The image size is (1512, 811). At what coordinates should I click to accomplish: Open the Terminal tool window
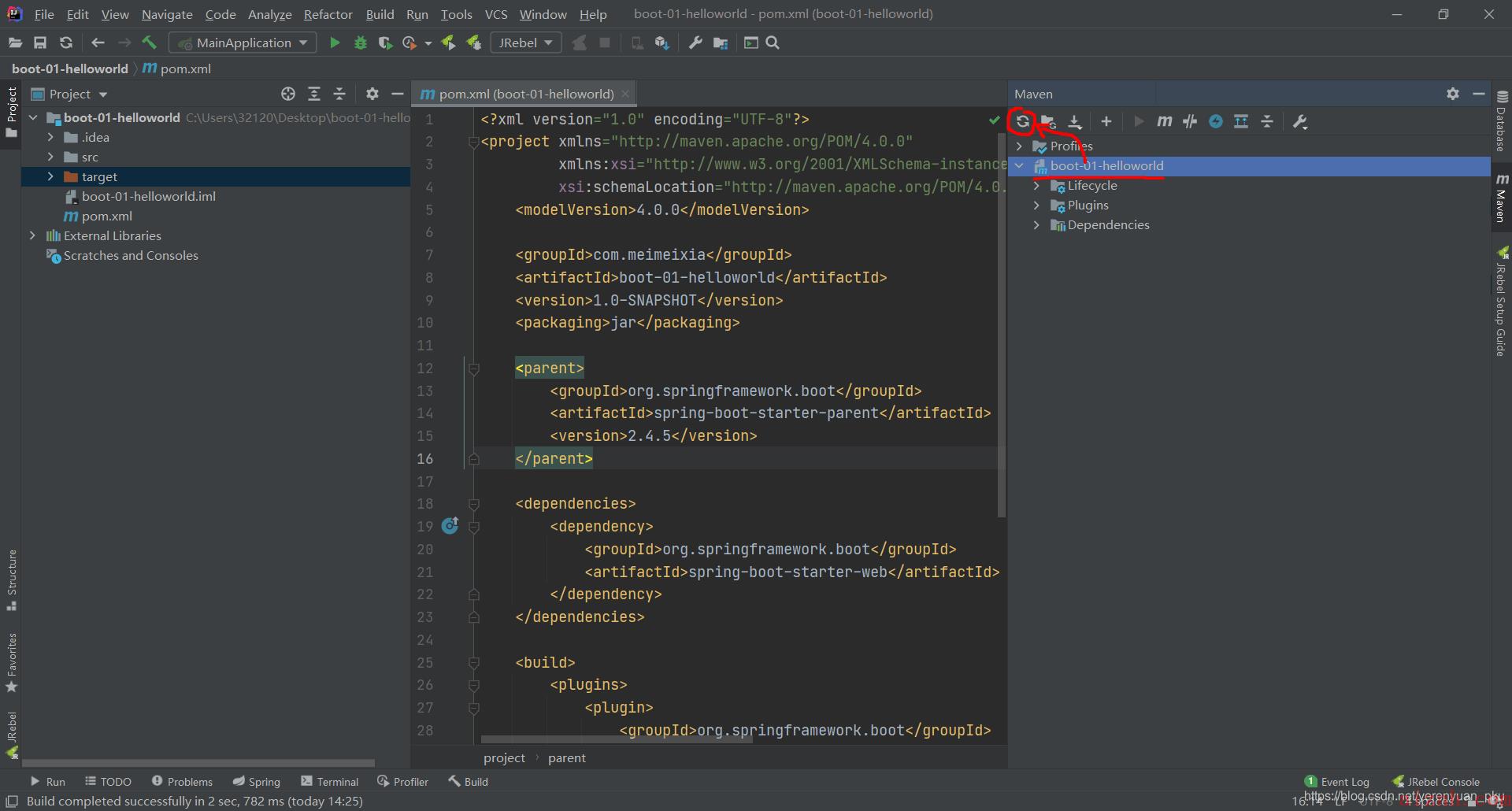(x=329, y=781)
